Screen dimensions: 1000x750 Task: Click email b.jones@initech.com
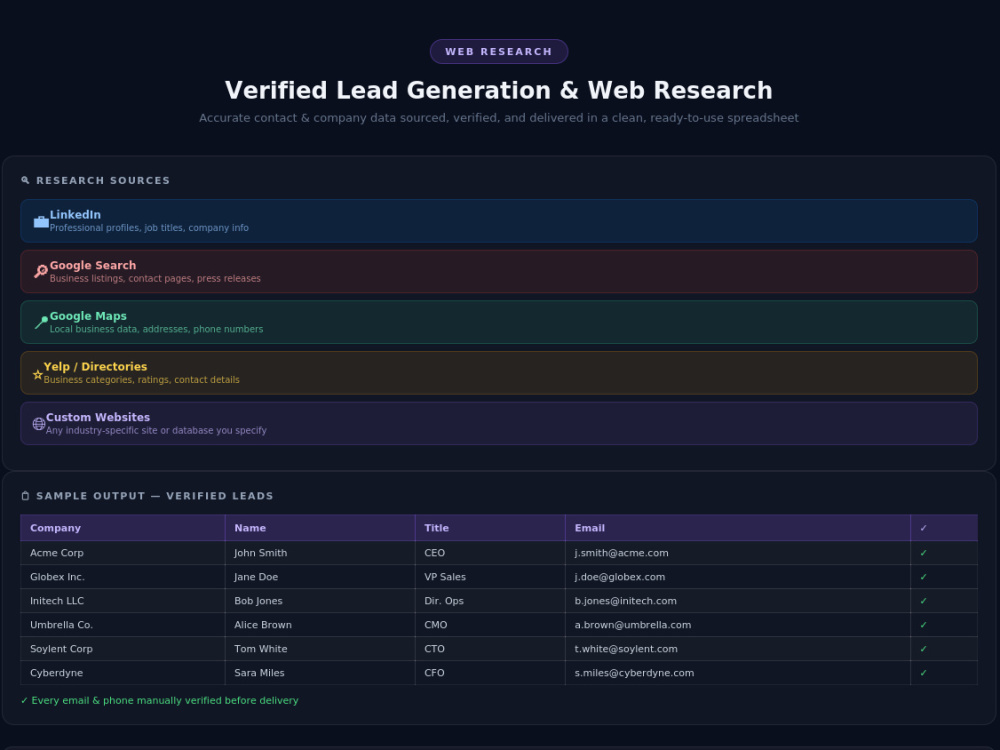[x=625, y=601]
